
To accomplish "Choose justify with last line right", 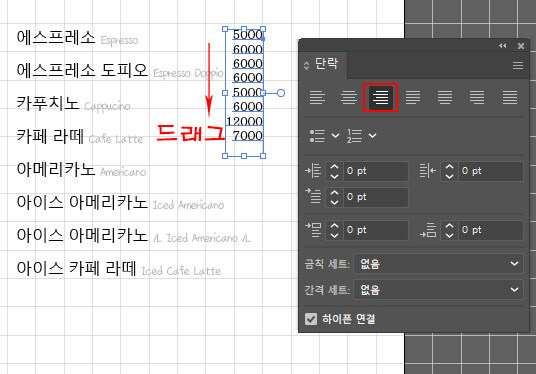I will (477, 97).
